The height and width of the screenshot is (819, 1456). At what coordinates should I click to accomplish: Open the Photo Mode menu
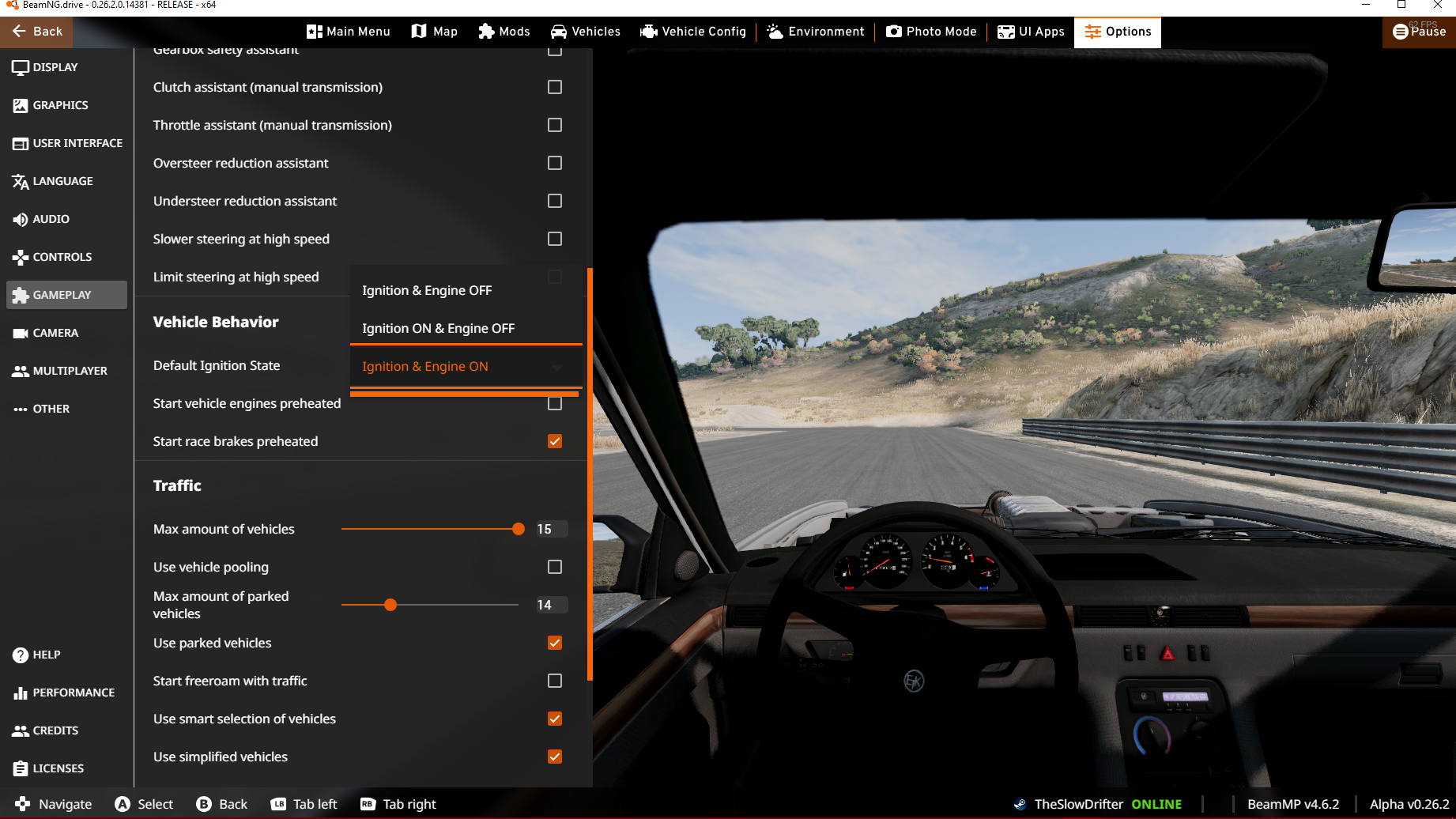point(931,32)
